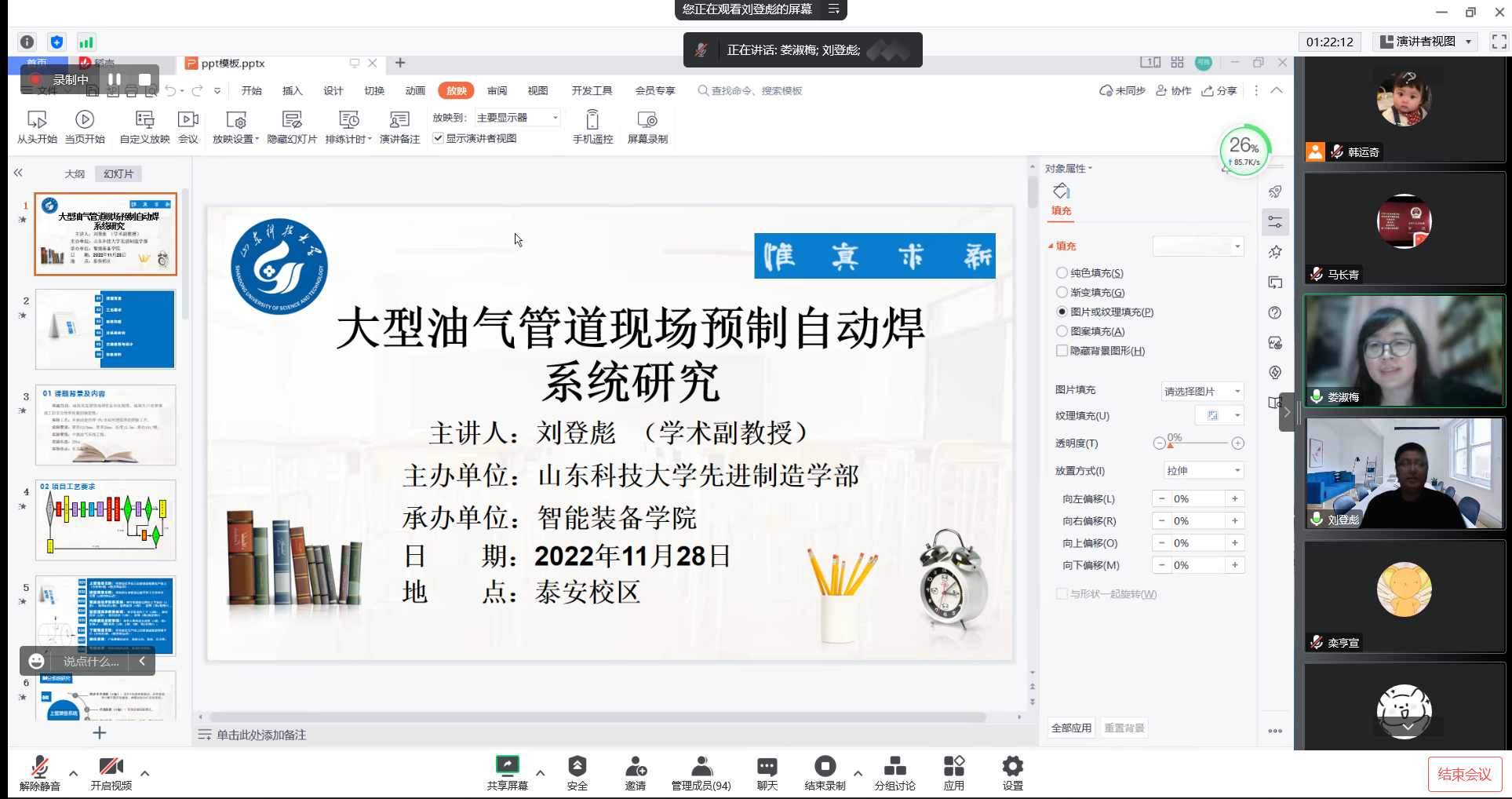The image size is (1512, 799).
Task: Click the Share Screen icon
Action: click(507, 766)
